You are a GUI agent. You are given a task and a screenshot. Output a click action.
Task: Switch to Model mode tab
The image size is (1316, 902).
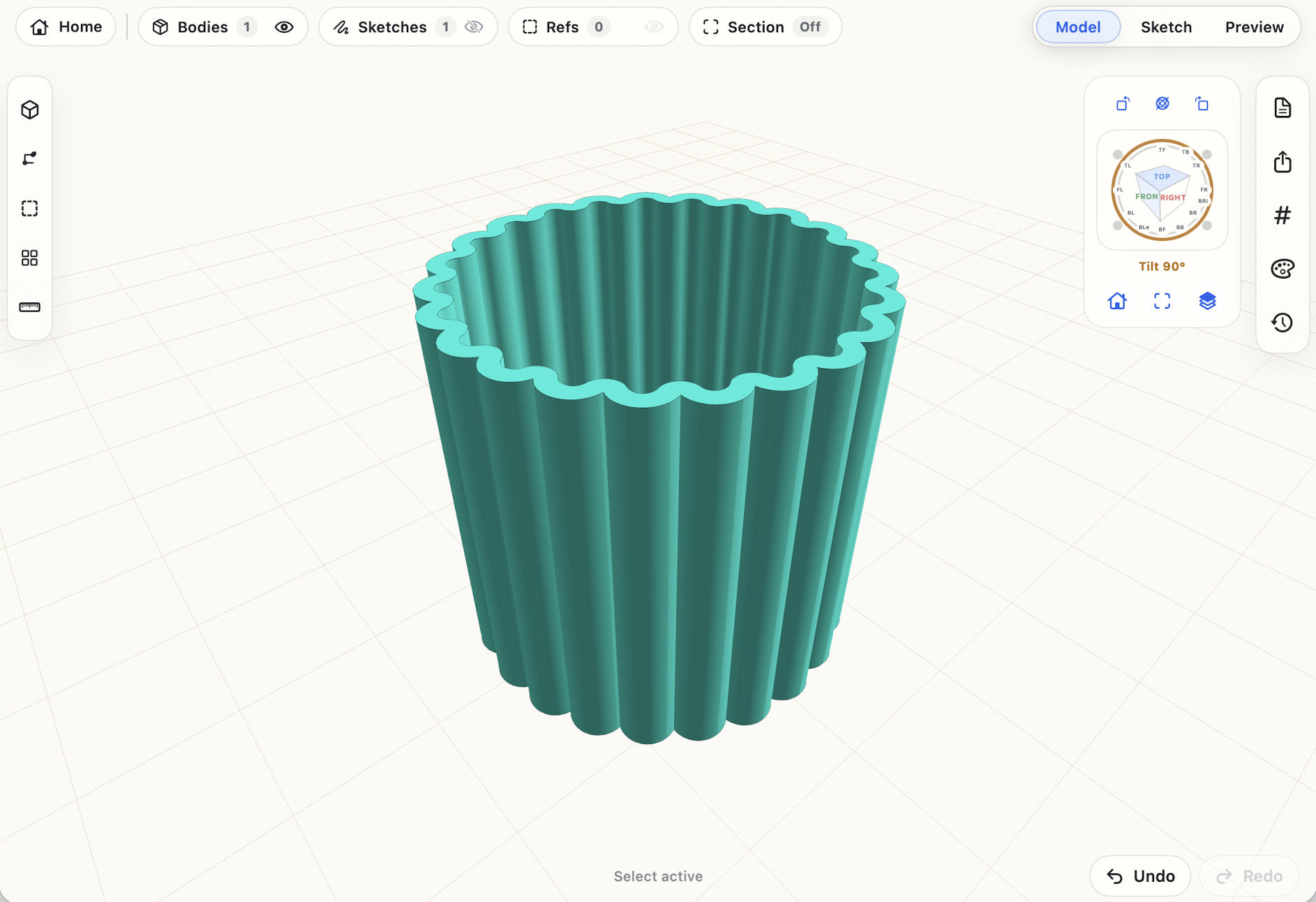click(x=1078, y=27)
